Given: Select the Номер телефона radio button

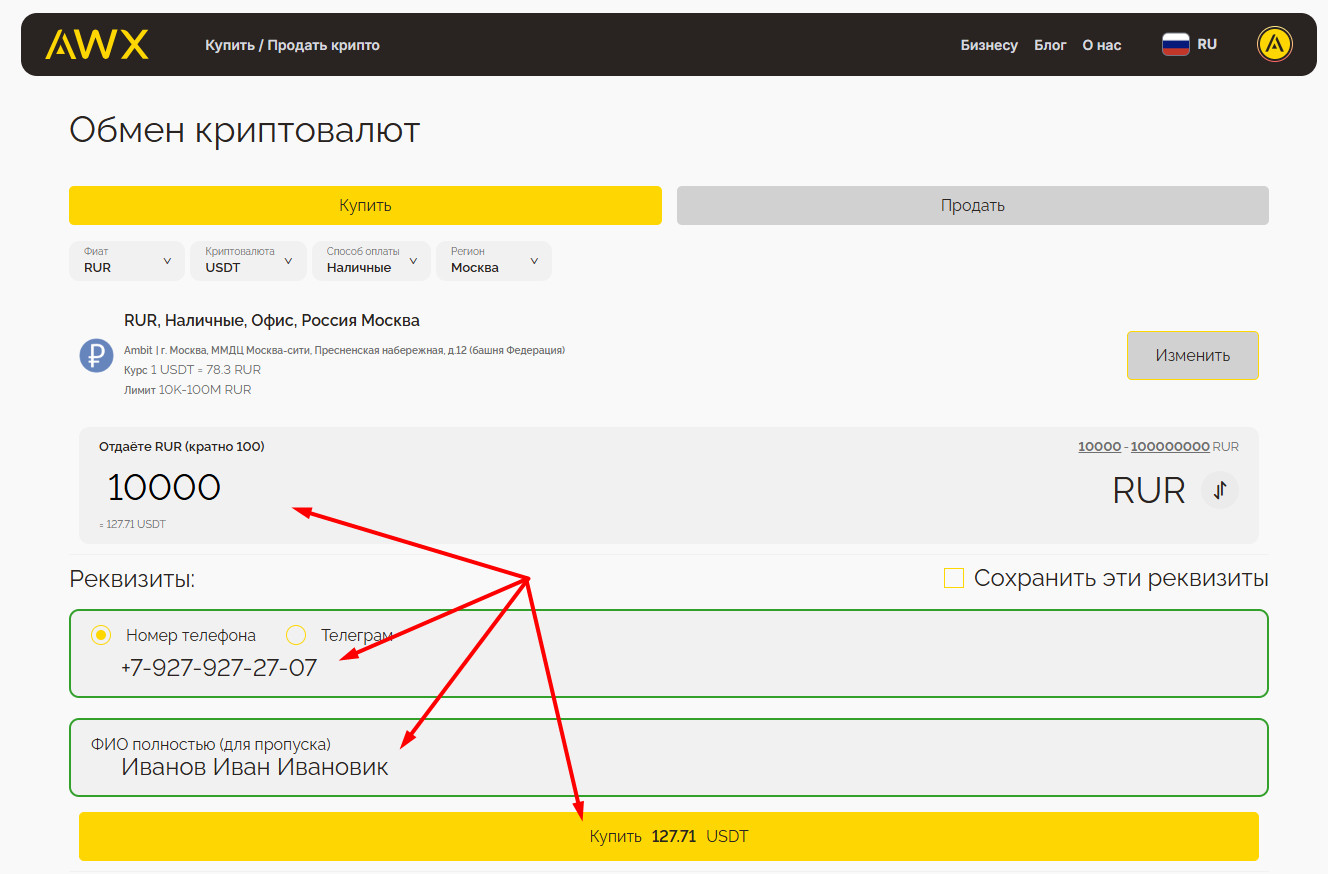Looking at the screenshot, I should [101, 635].
